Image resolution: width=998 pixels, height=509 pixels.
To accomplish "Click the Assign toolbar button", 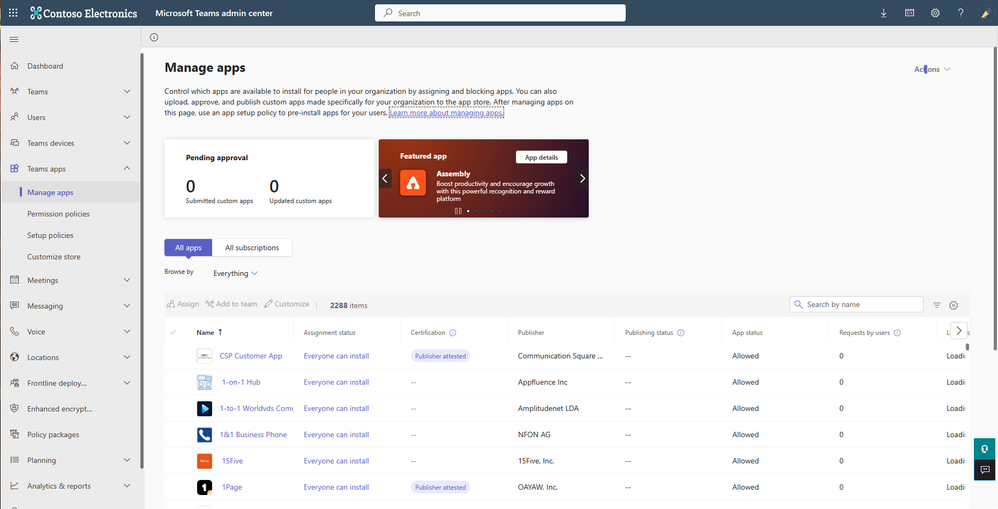I will [183, 304].
